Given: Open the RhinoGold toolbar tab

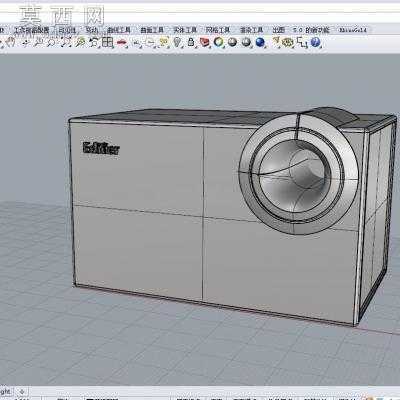Looking at the screenshot, I should coord(353,30).
